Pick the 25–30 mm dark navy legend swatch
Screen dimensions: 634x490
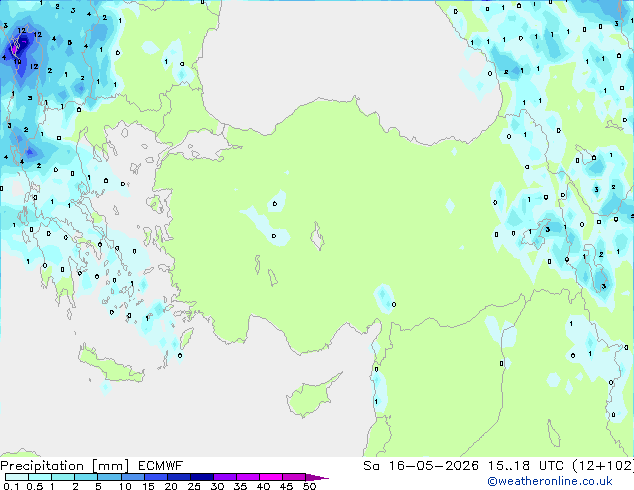(202, 477)
